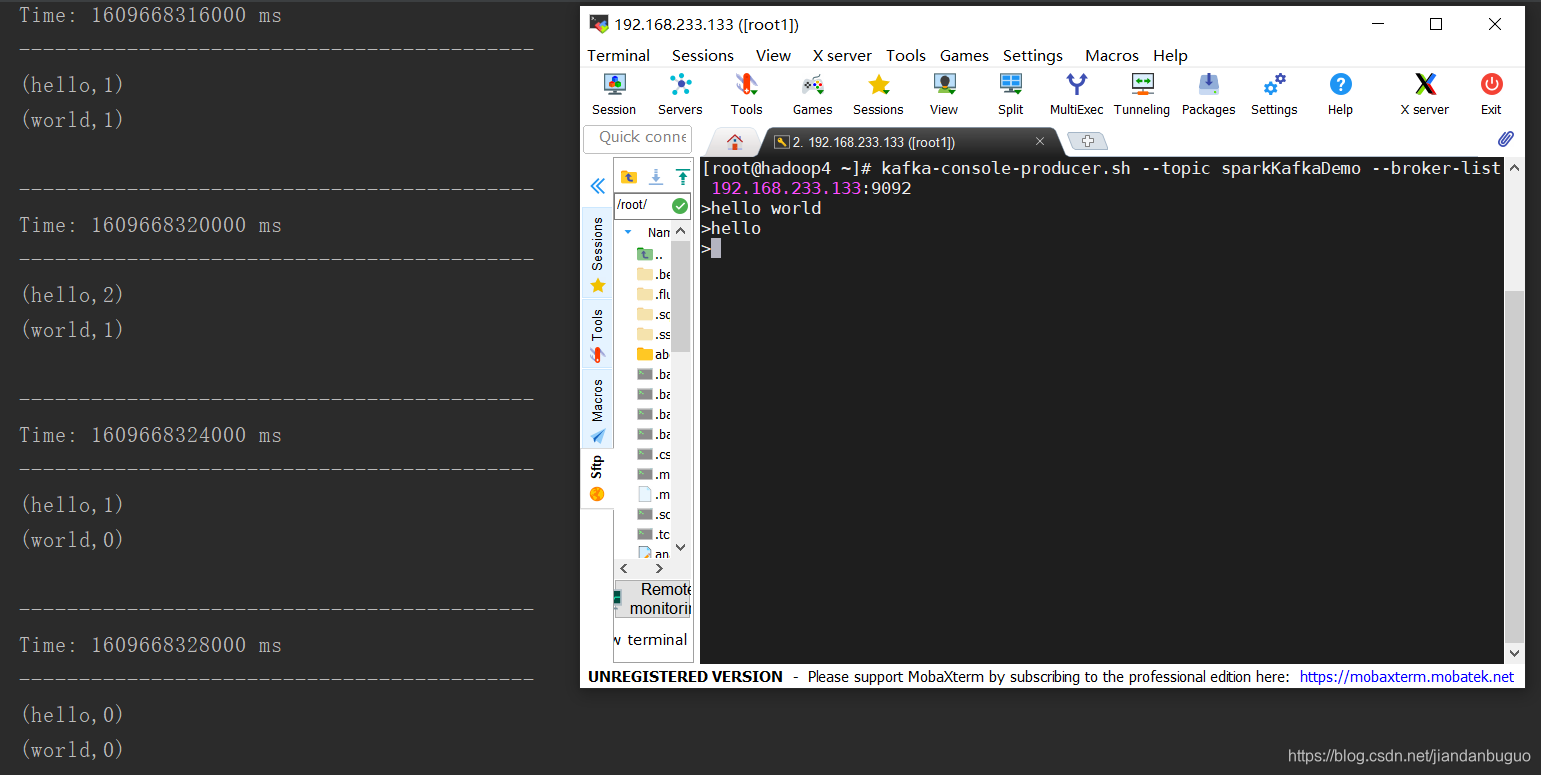Start the X server toolbar icon

coord(1425,94)
